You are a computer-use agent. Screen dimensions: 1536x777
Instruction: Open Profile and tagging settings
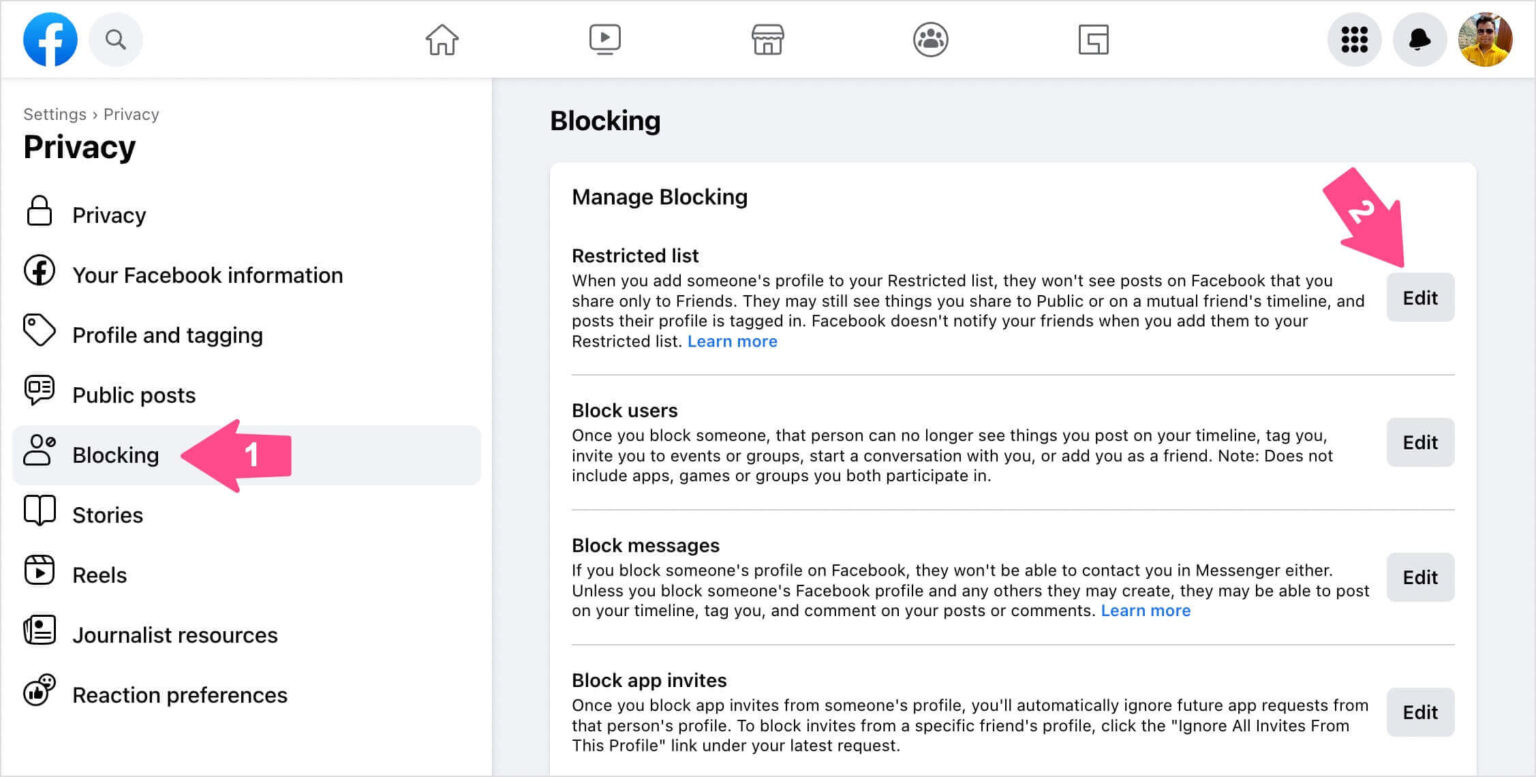tap(167, 335)
